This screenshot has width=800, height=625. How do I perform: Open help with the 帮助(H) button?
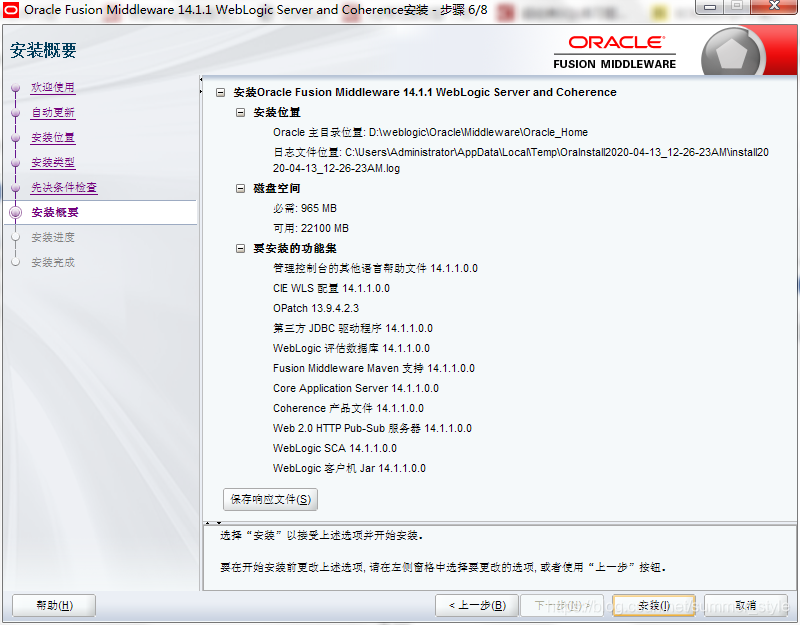point(54,606)
